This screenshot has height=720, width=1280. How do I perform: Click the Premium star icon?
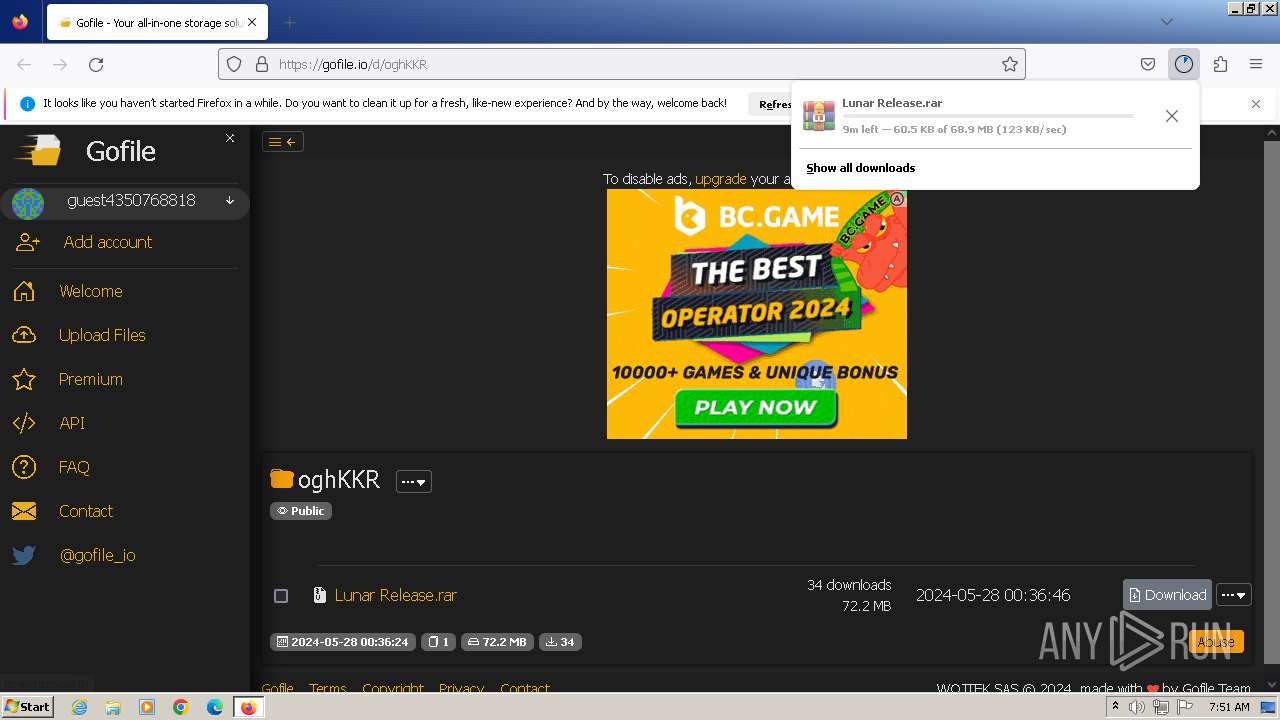[x=24, y=379]
